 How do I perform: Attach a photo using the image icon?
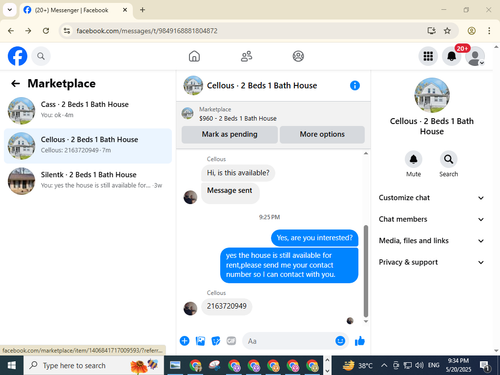[x=200, y=341]
